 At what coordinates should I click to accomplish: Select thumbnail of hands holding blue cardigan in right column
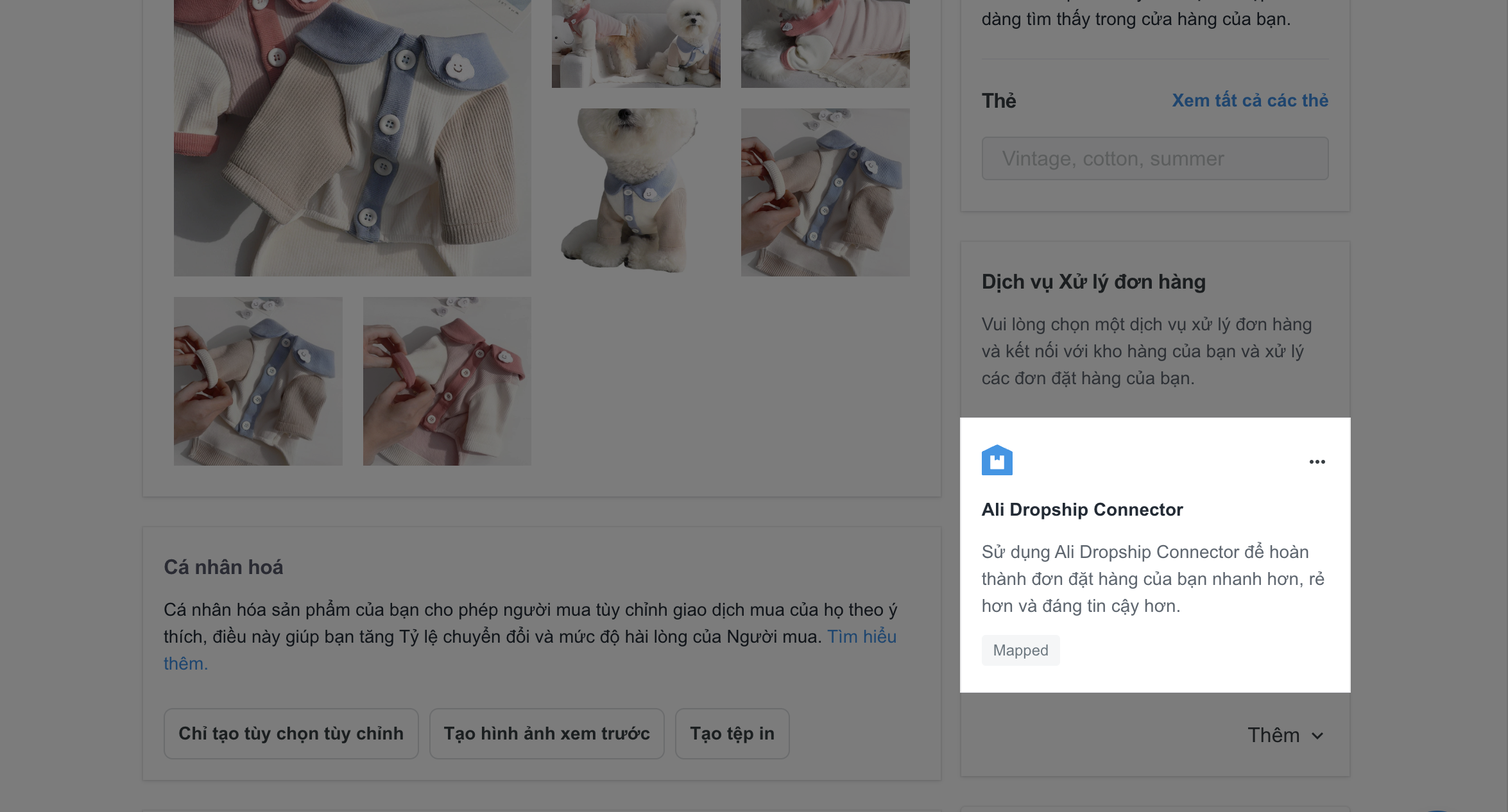(825, 192)
